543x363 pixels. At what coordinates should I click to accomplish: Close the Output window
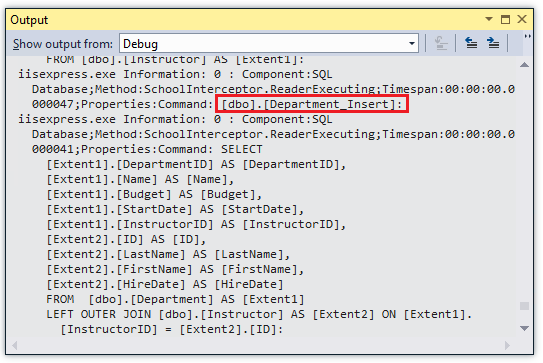[522, 19]
